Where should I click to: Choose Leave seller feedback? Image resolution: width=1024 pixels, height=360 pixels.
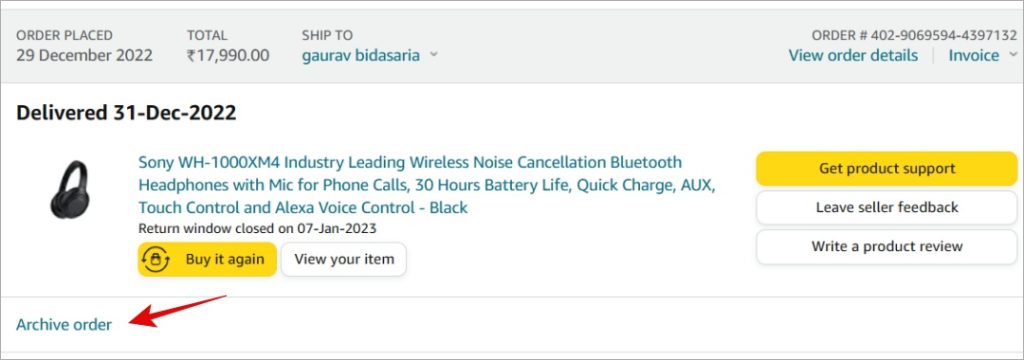pos(887,208)
